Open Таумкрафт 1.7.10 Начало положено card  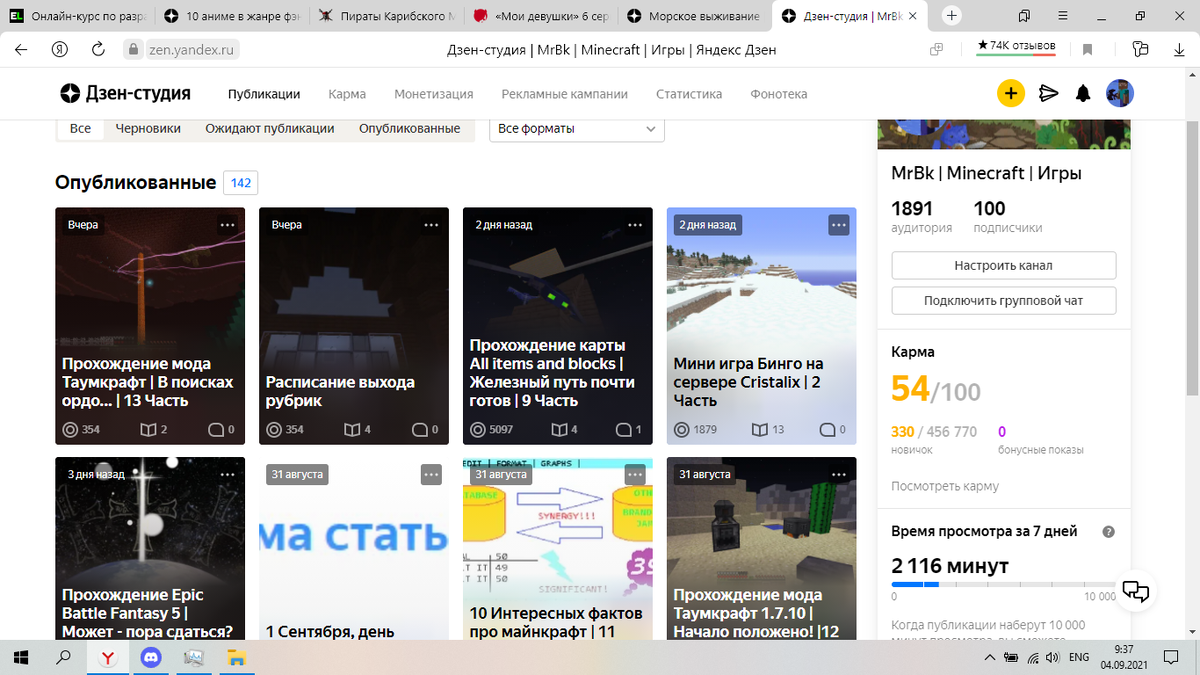[x=762, y=551]
